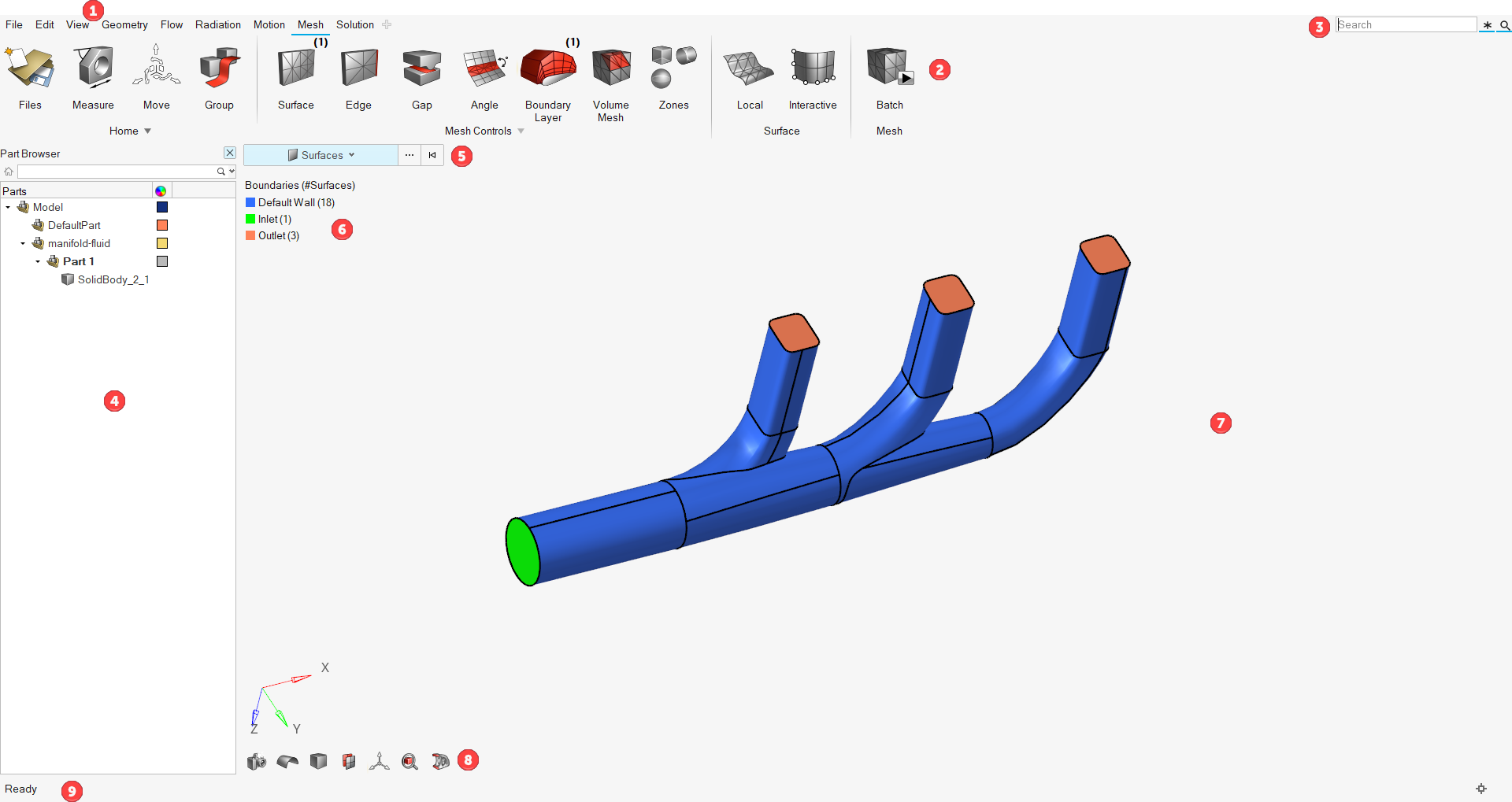Click the Angle mesh control icon
The image size is (1512, 802).
point(484,69)
